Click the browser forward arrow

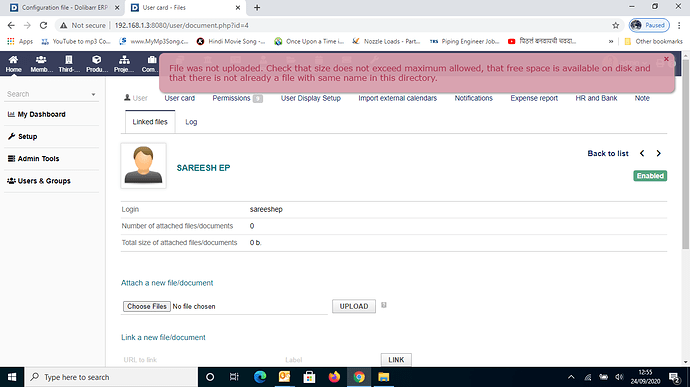27,26
